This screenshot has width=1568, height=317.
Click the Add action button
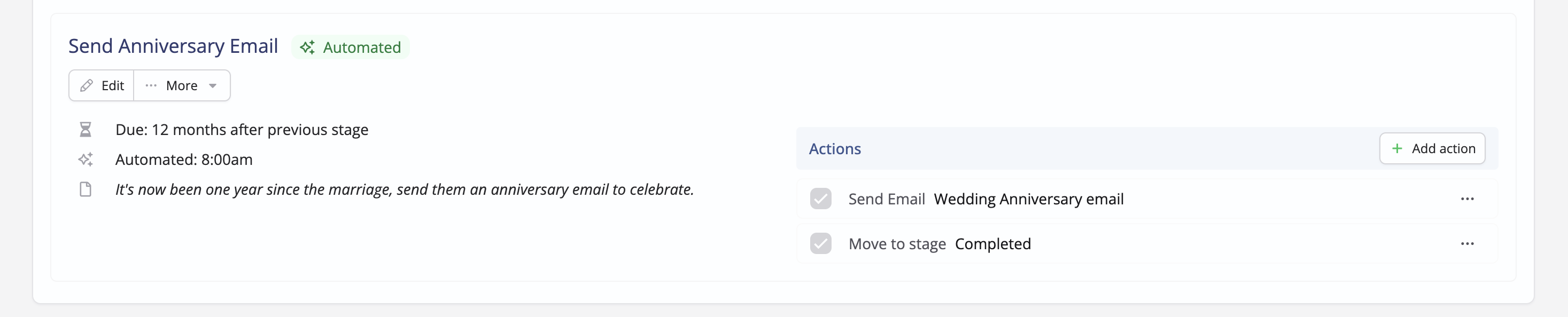(x=1432, y=149)
